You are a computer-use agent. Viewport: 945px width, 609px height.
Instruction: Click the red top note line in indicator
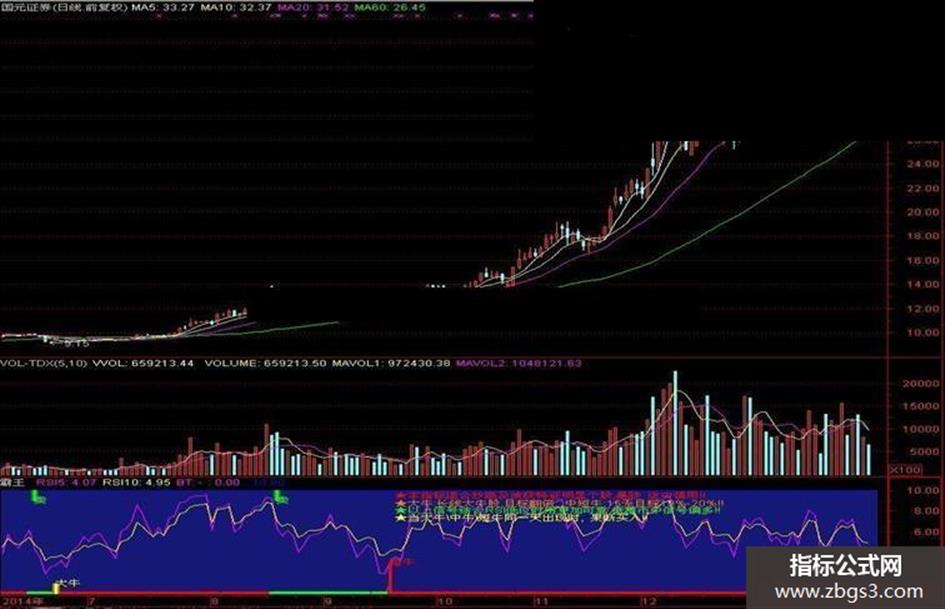[x=552, y=496]
